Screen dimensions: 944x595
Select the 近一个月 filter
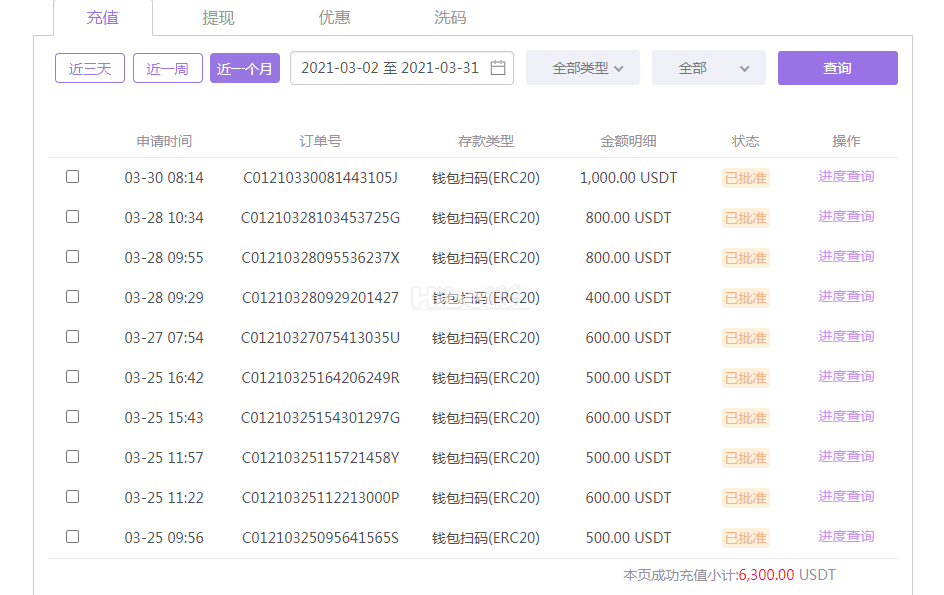[245, 68]
